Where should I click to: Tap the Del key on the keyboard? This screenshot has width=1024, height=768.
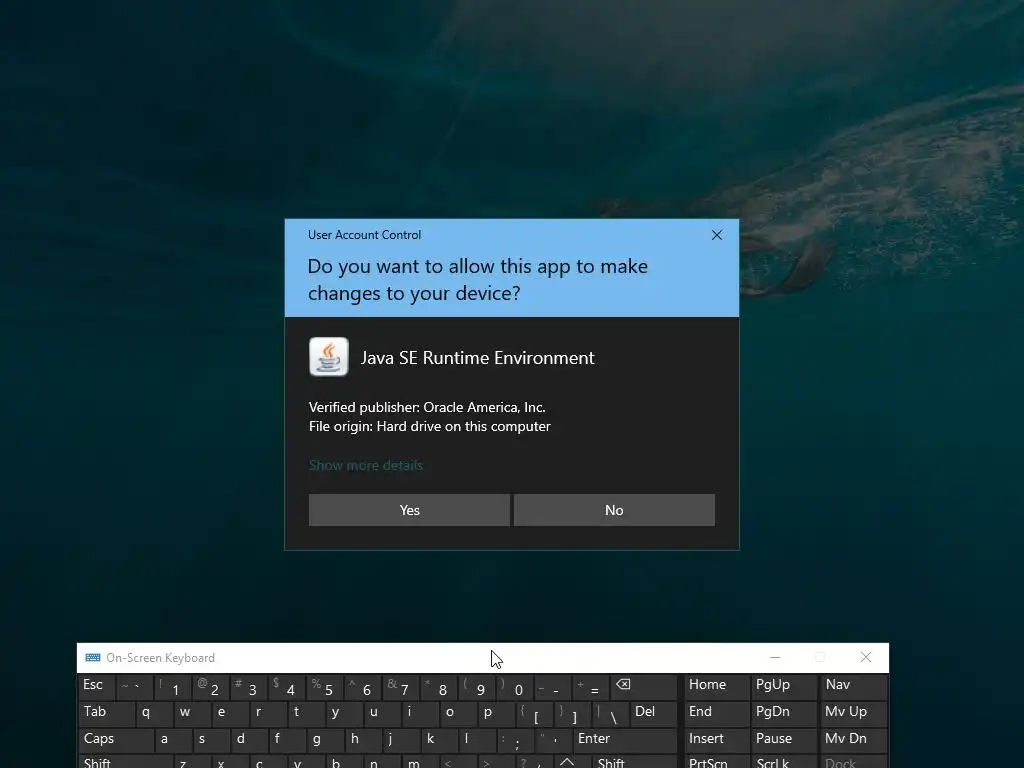pyautogui.click(x=652, y=713)
